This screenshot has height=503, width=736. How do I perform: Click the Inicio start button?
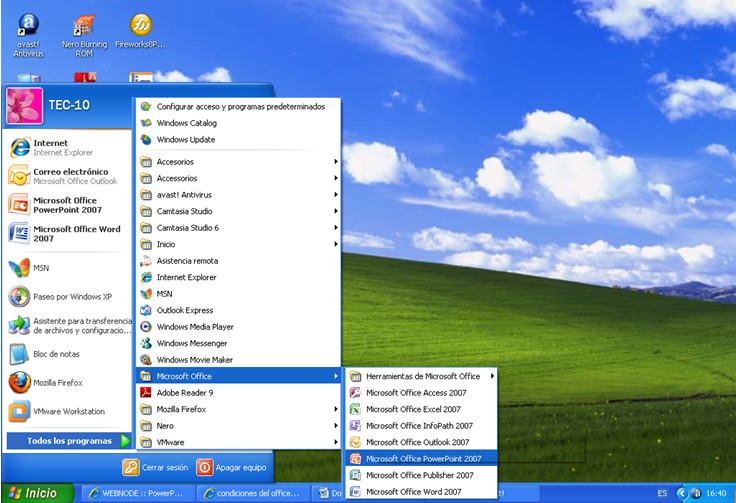(x=37, y=493)
